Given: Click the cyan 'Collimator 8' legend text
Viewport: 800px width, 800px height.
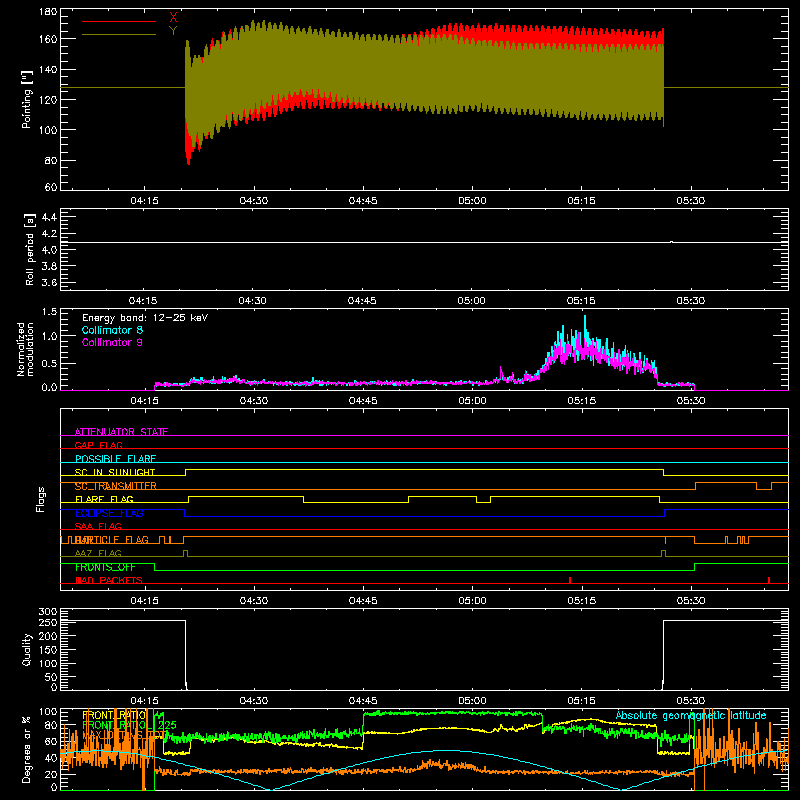Looking at the screenshot, I should pos(112,330).
